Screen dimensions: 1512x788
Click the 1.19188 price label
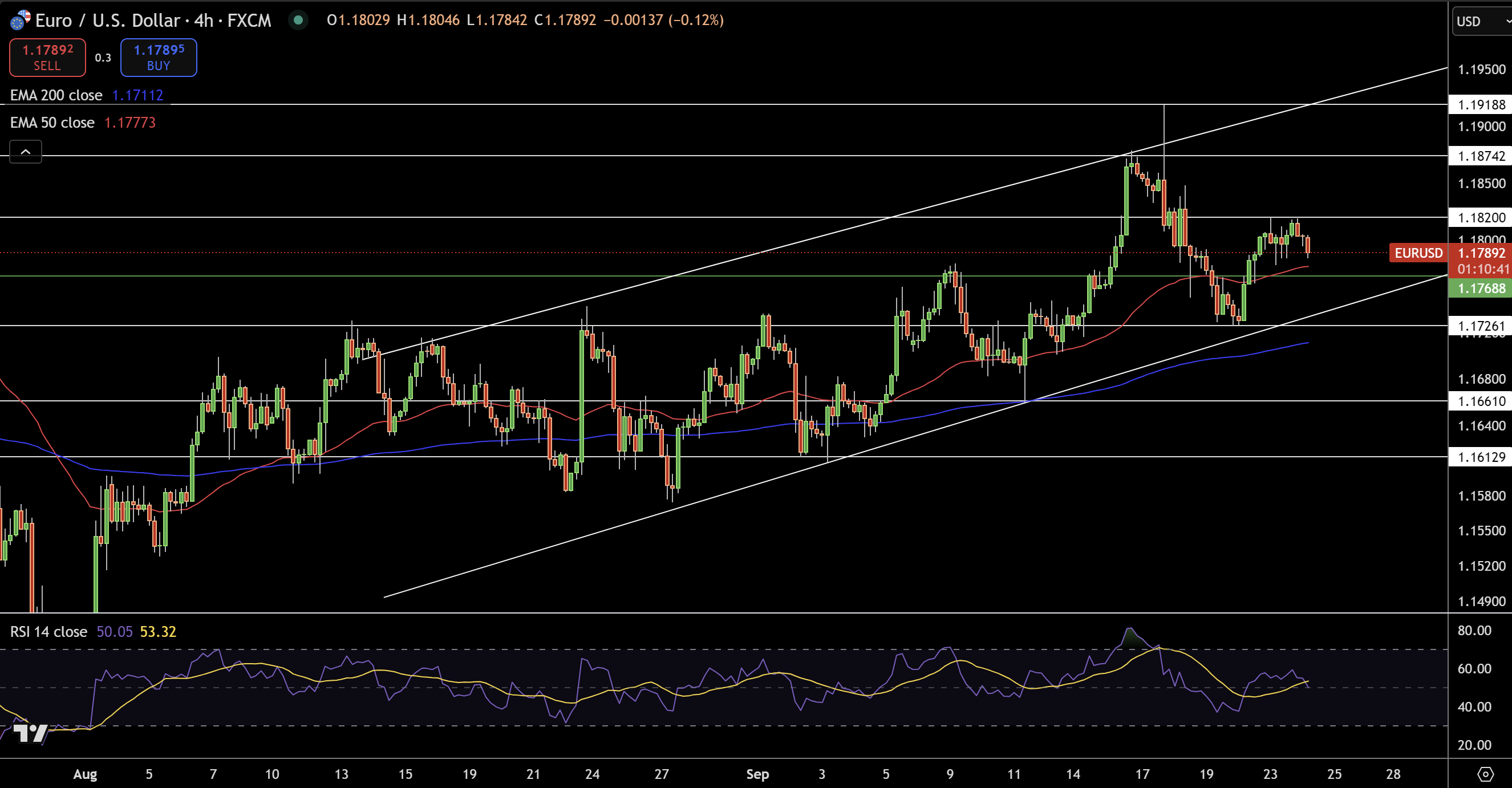click(x=1481, y=104)
